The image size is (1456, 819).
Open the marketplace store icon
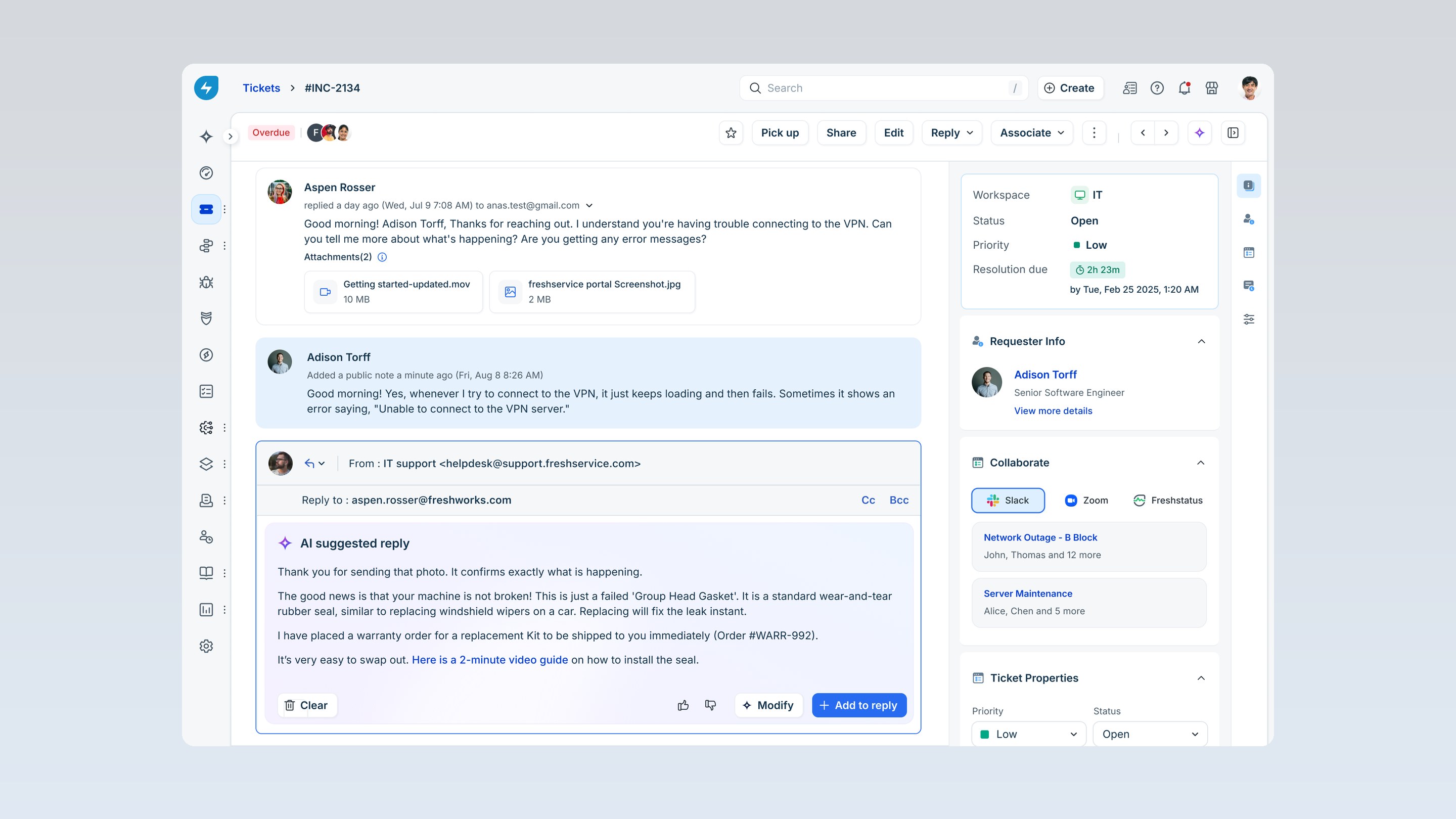(x=1211, y=88)
